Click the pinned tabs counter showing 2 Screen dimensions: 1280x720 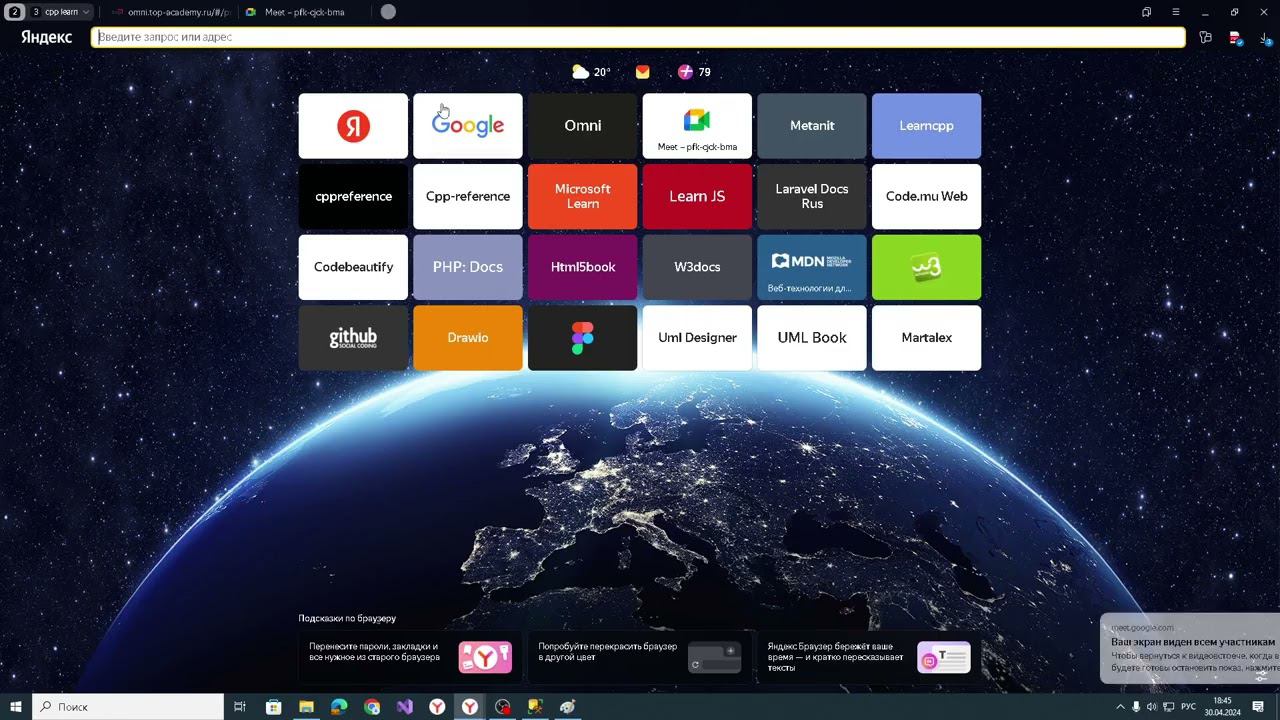point(14,12)
